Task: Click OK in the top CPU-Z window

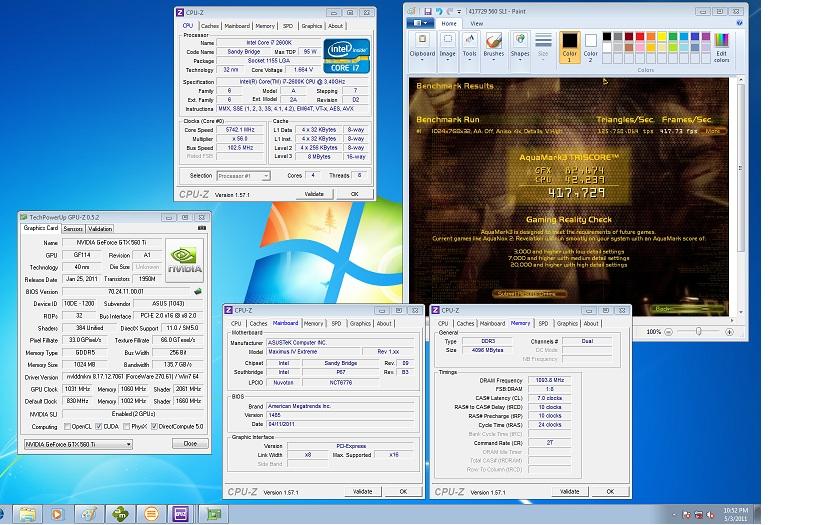Action: pyautogui.click(x=354, y=194)
